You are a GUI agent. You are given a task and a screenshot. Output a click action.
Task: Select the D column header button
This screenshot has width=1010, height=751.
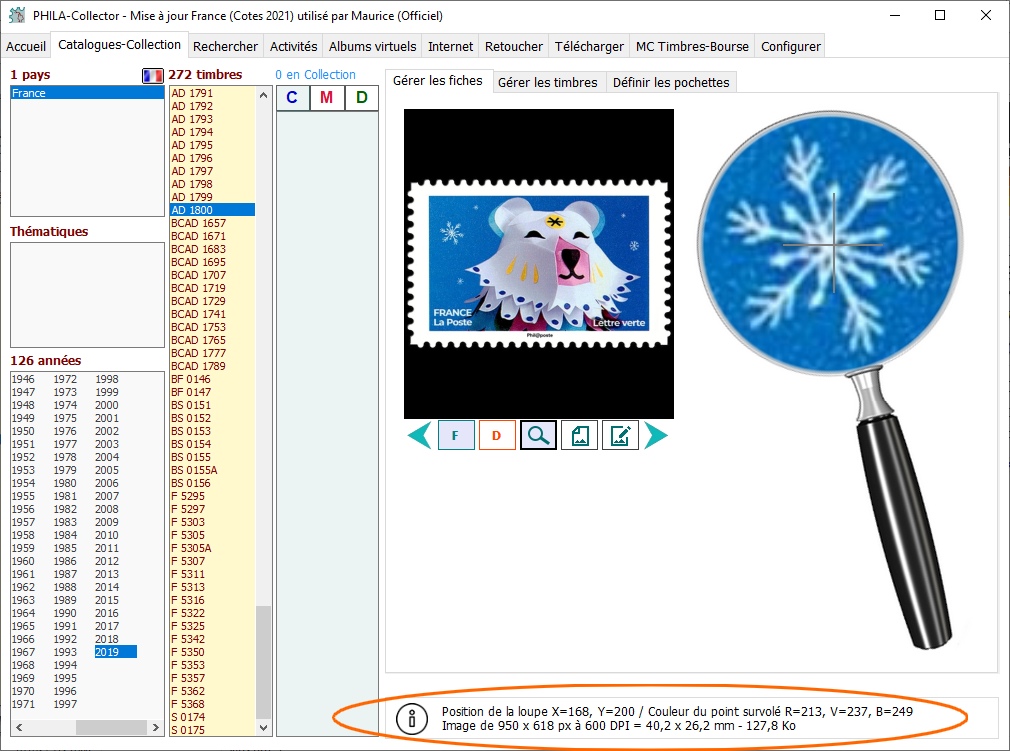361,98
